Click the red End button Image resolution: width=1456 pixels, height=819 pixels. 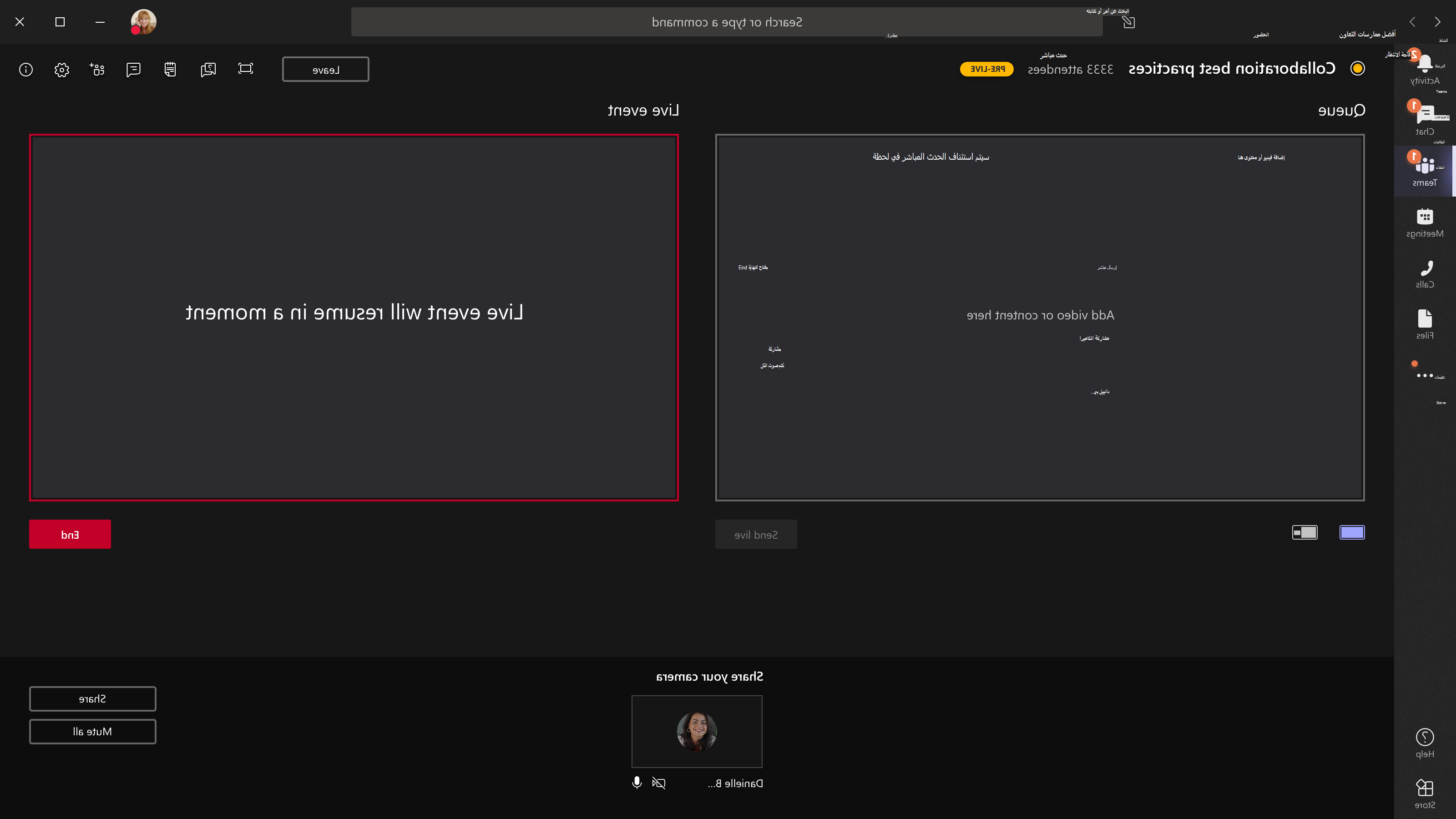tap(70, 534)
